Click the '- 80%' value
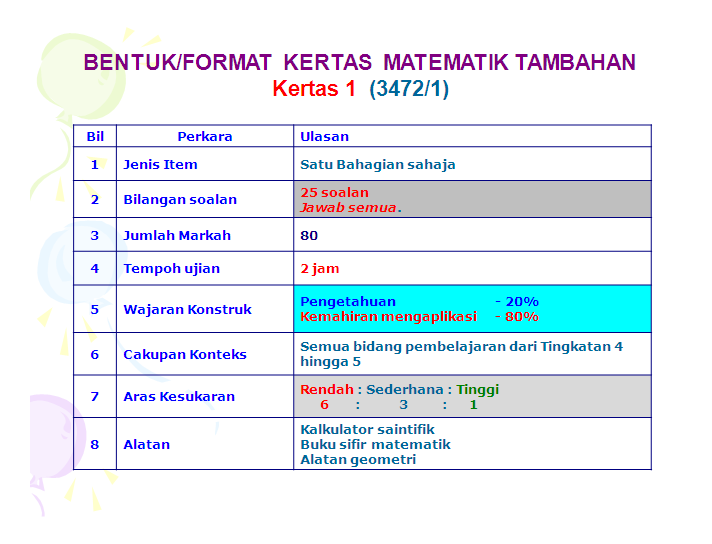 pyautogui.click(x=517, y=317)
